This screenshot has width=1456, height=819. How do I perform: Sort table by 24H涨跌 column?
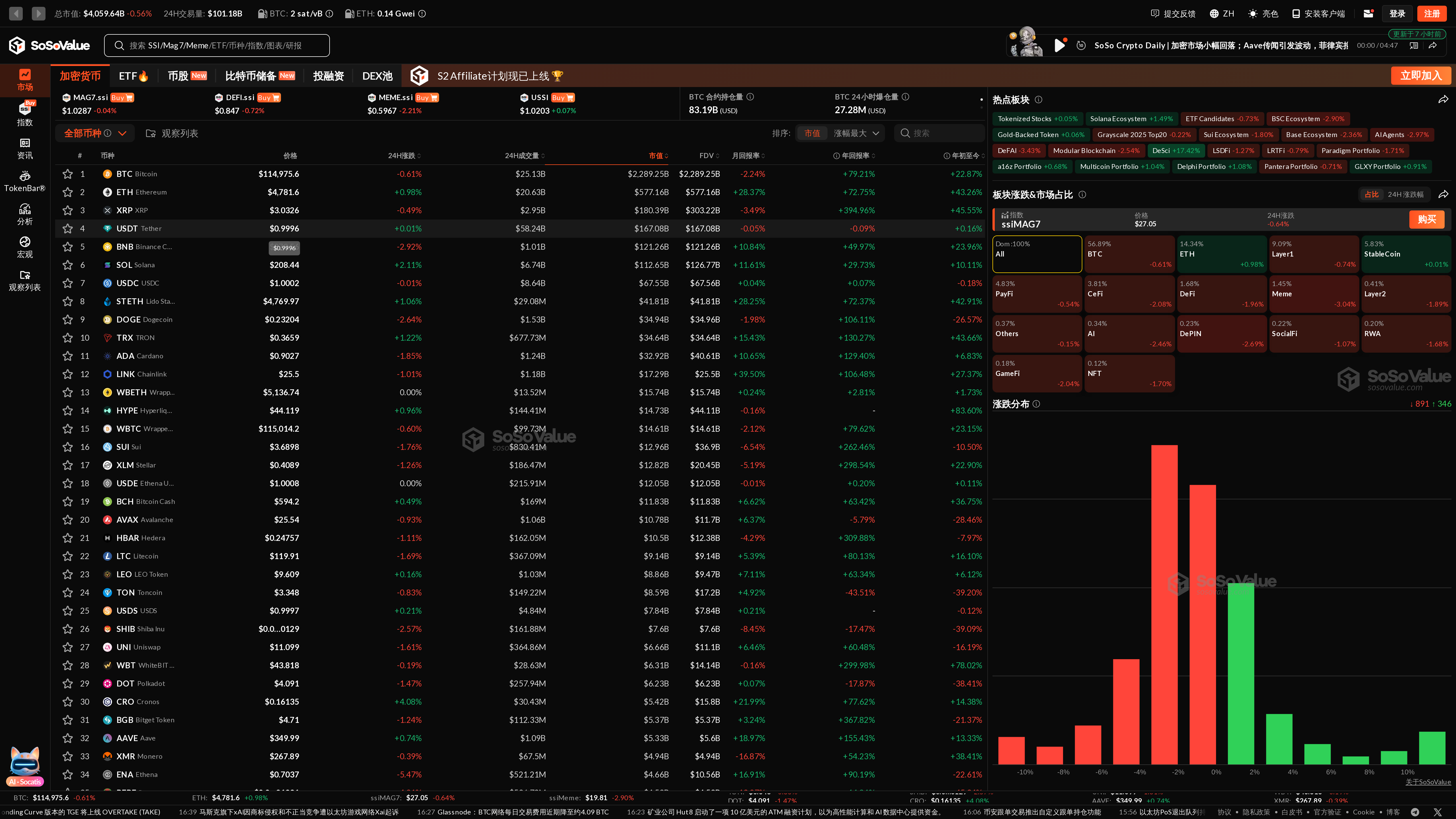click(x=404, y=156)
